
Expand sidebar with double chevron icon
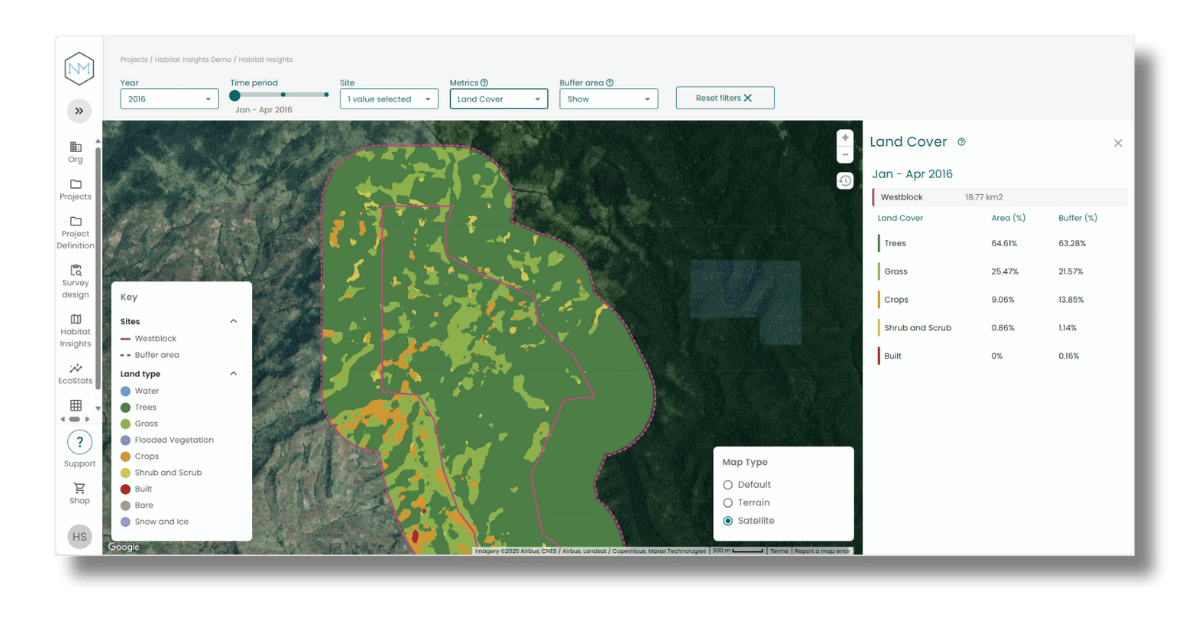[x=79, y=110]
